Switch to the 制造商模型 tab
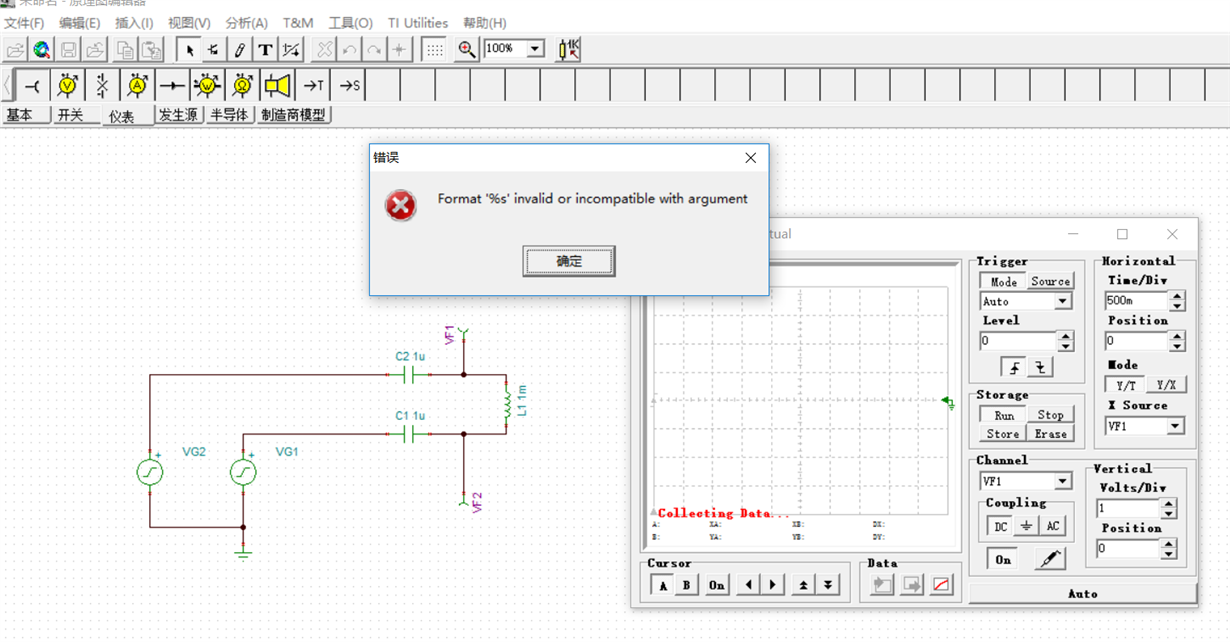The height and width of the screenshot is (642, 1230). coord(293,115)
